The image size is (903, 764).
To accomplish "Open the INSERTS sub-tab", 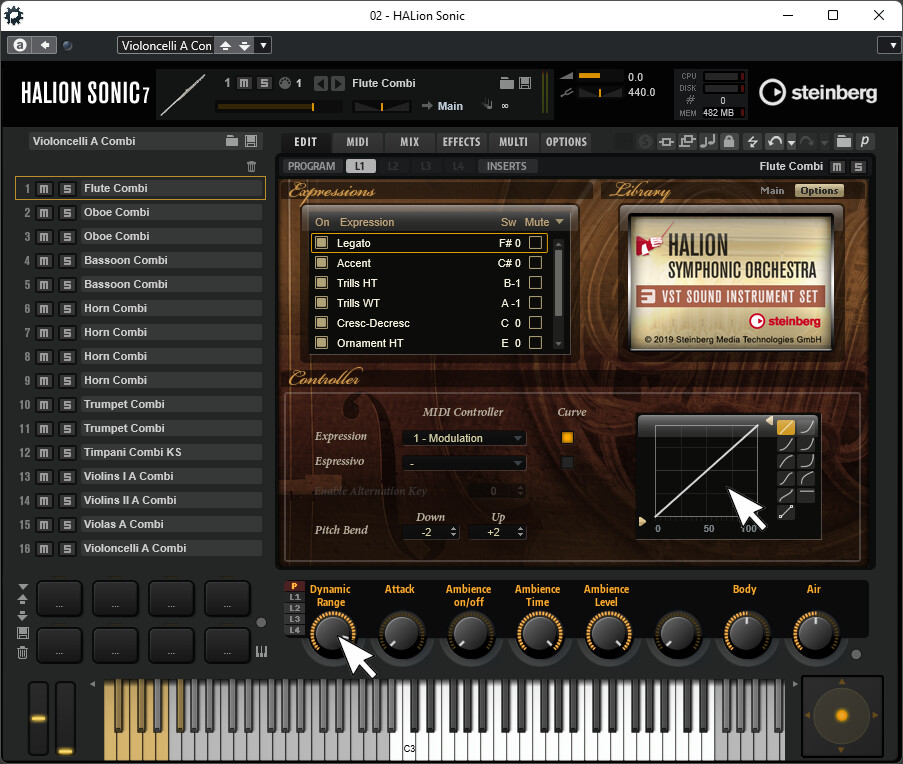I will point(506,166).
